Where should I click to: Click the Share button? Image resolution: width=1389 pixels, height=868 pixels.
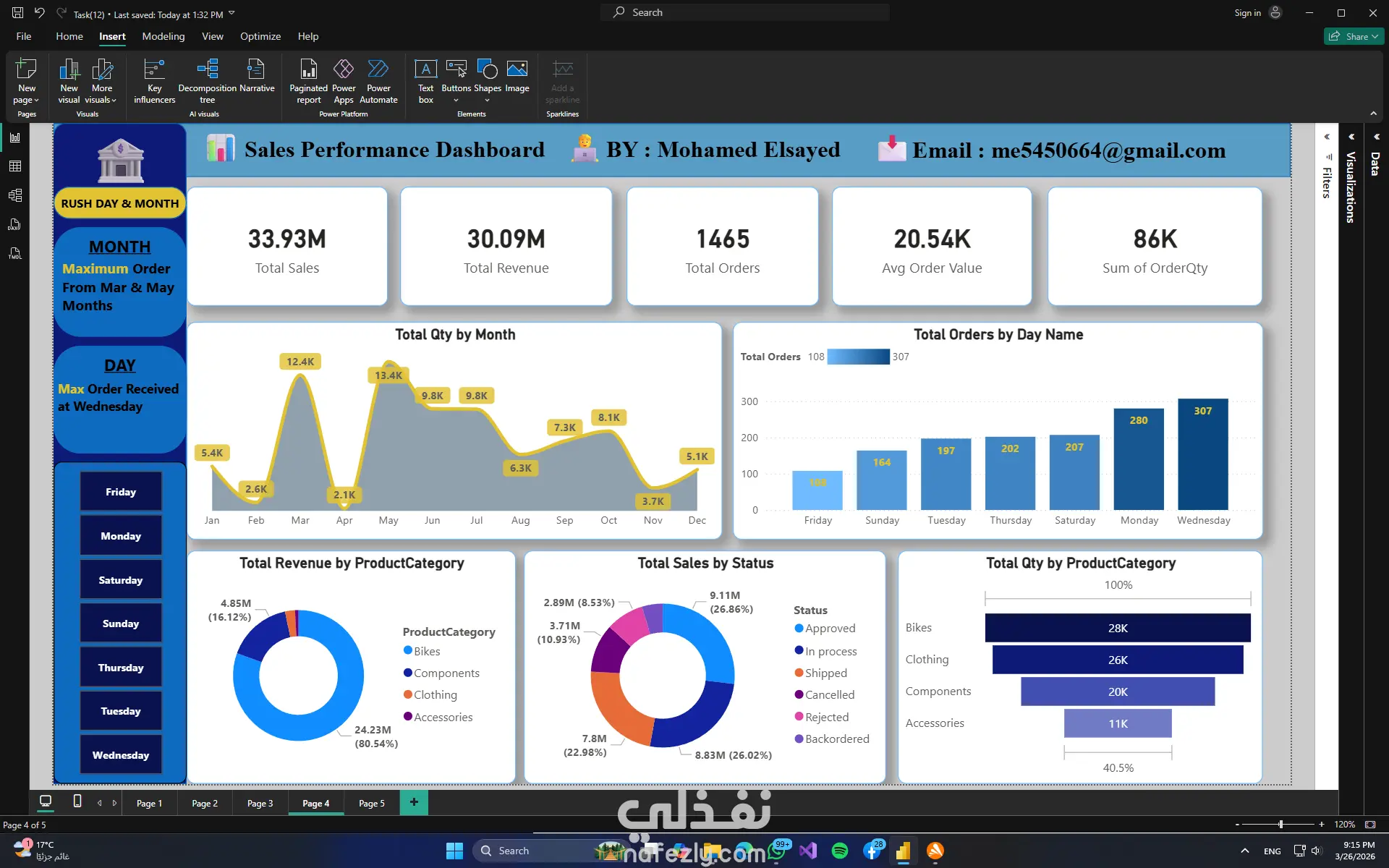[1354, 36]
